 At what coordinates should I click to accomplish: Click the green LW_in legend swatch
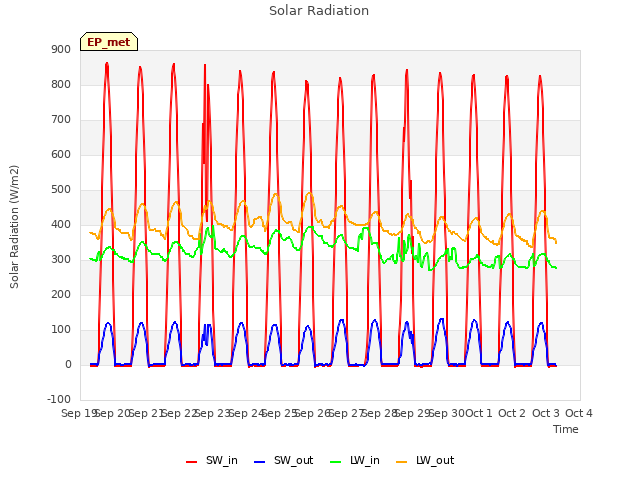pos(335,462)
